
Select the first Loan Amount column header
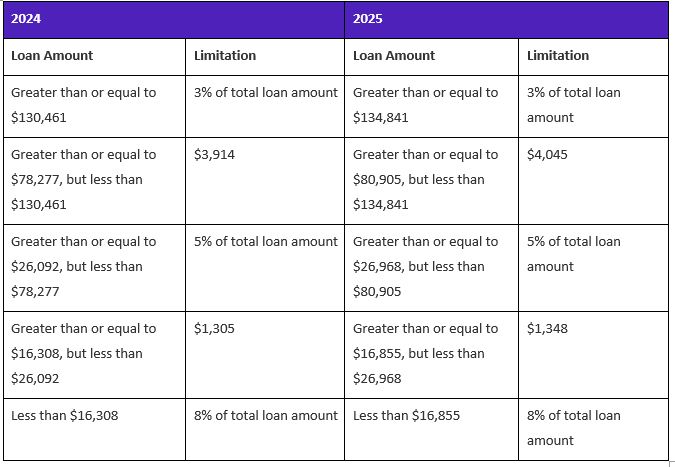[x=94, y=57]
